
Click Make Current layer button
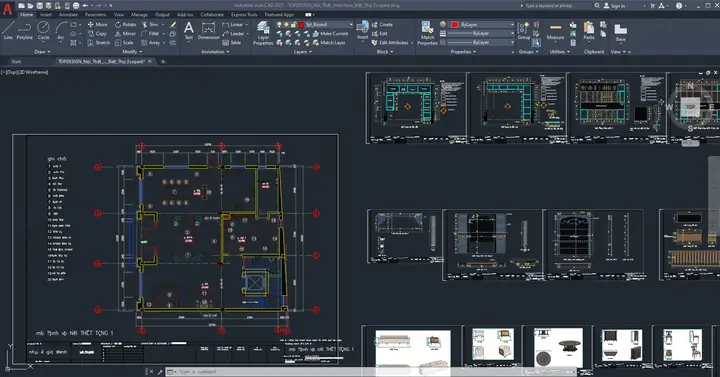331,34
